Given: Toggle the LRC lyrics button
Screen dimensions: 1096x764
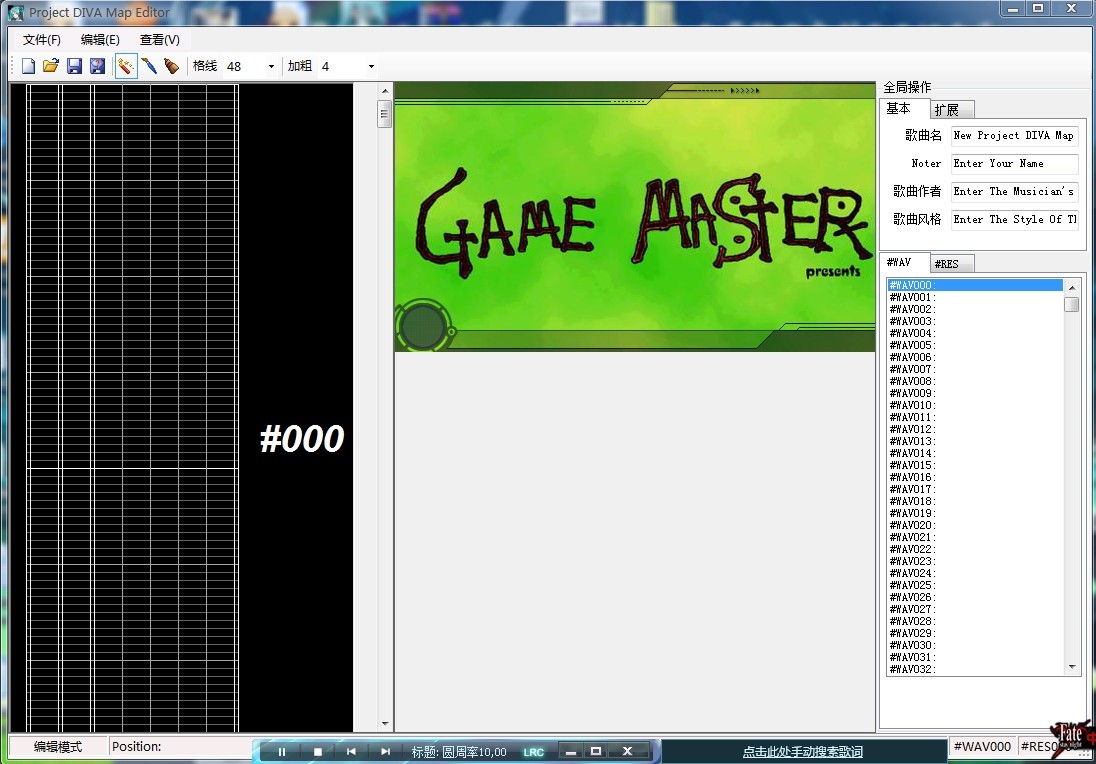Looking at the screenshot, I should 533,752.
